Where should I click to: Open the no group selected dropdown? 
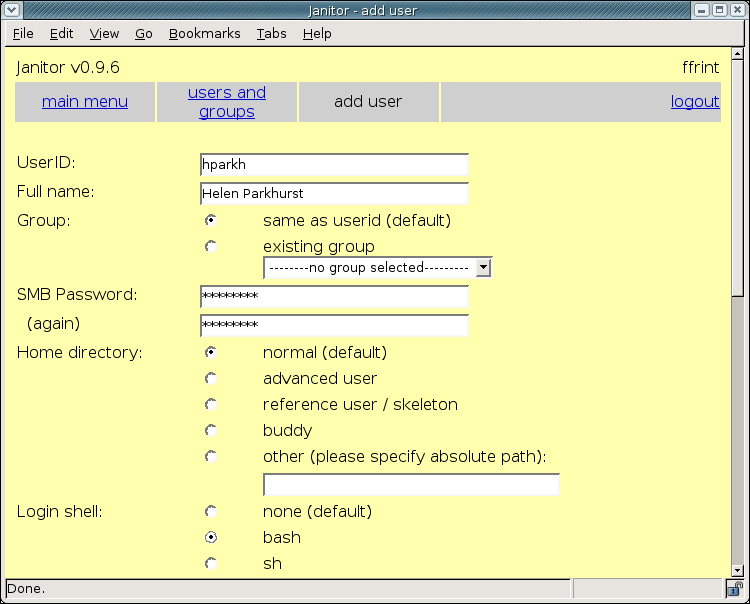click(377, 267)
